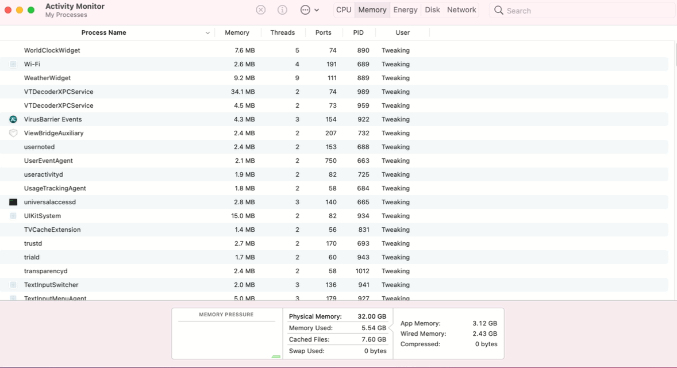The height and width of the screenshot is (368, 677).
Task: Switch to the Energy tab
Action: [405, 10]
